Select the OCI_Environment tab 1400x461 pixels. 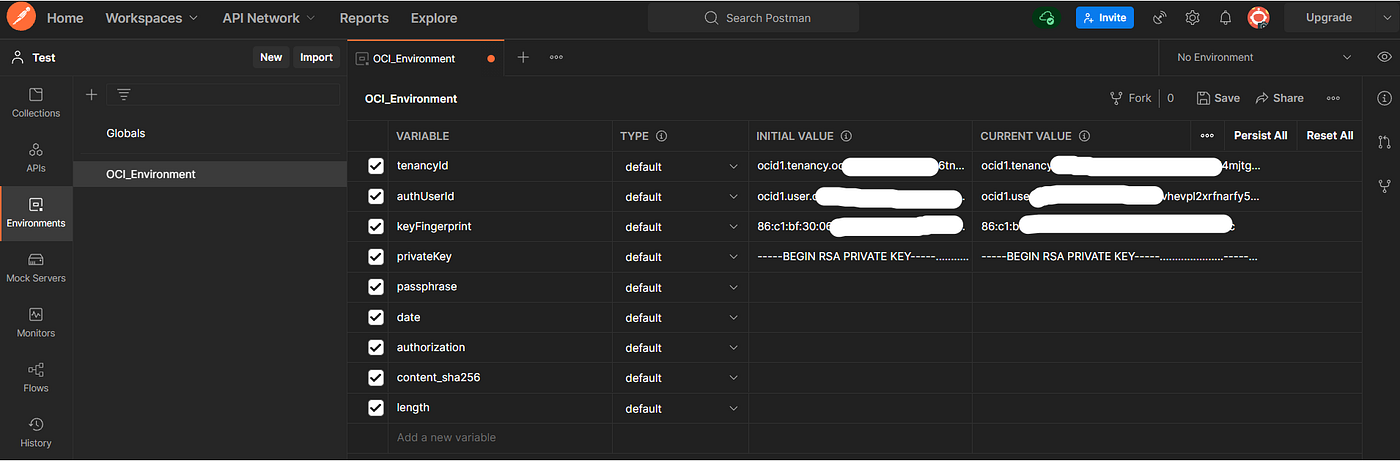click(426, 58)
